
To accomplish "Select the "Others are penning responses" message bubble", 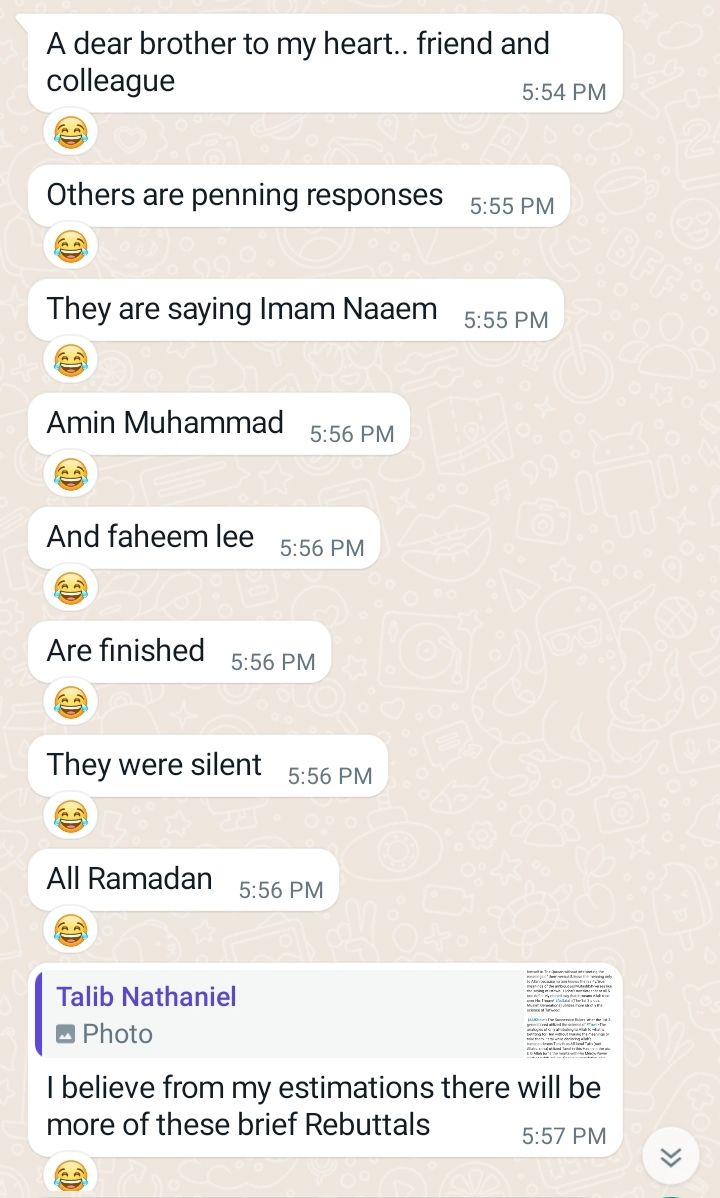I will tap(299, 196).
